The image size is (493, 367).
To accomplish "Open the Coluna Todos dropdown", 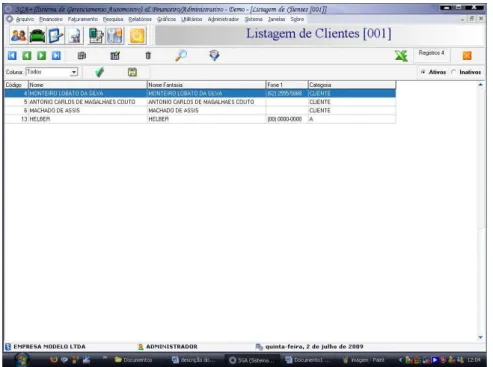I will [x=74, y=72].
